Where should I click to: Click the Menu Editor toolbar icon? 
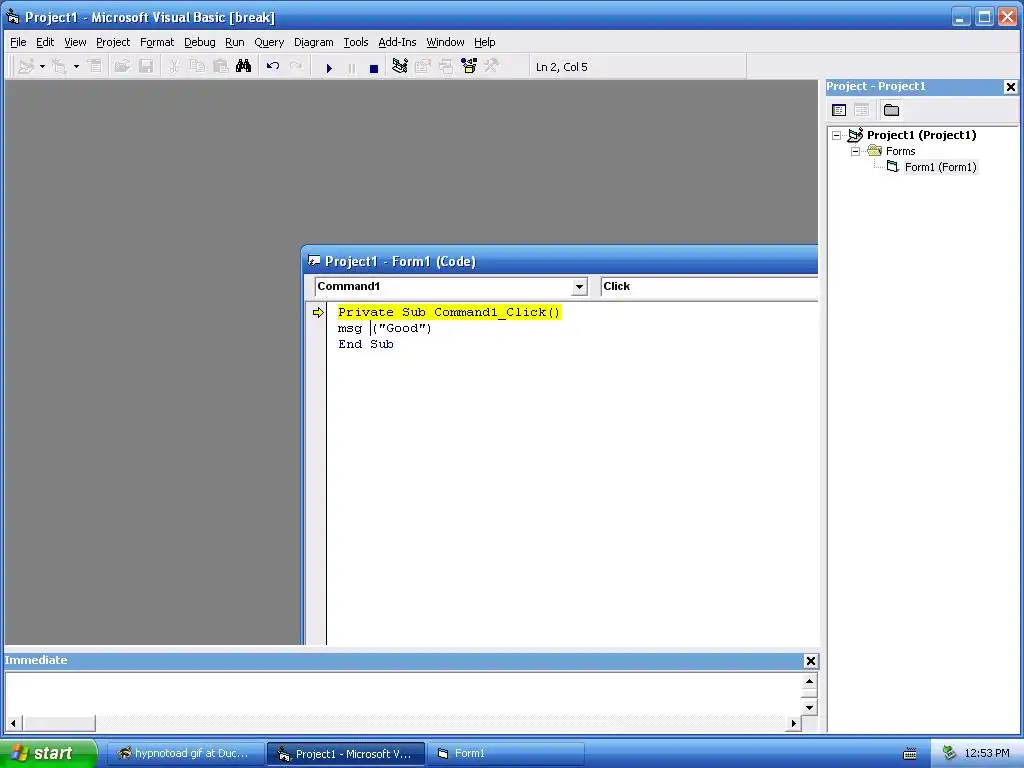pos(95,67)
